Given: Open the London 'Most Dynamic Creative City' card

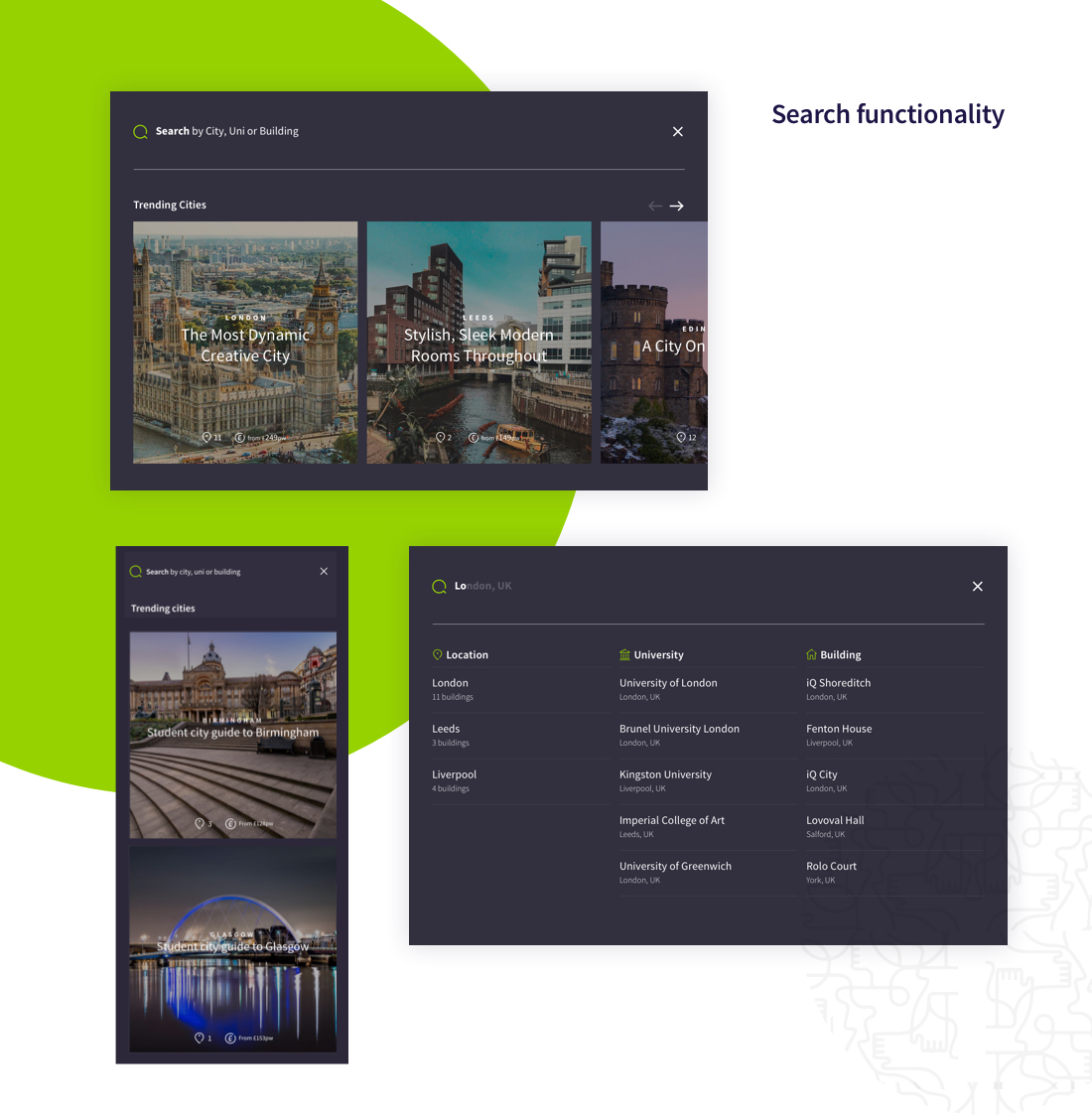Looking at the screenshot, I should 245,342.
